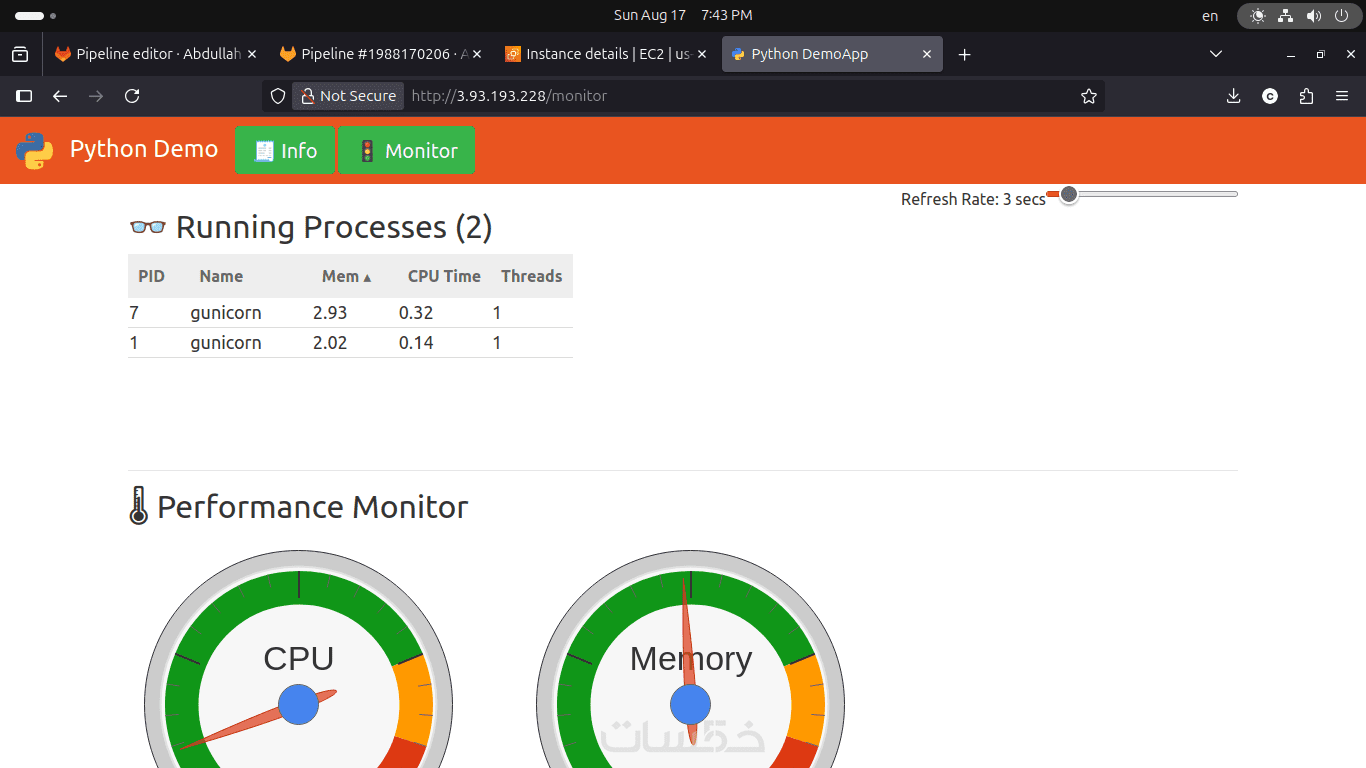1366x768 pixels.
Task: Open the Info page button
Action: tap(285, 150)
